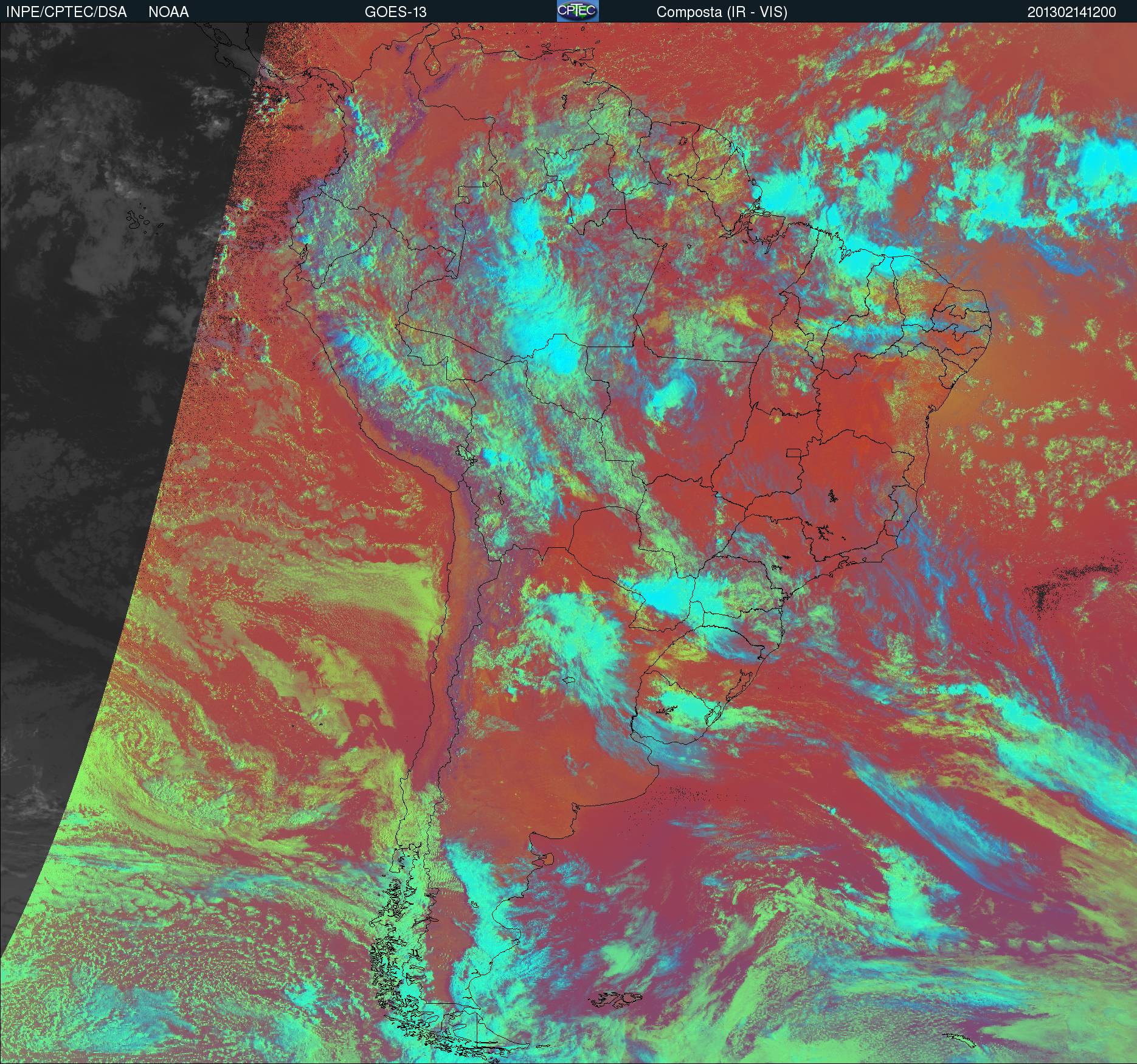Select the INPE/CPTEC/DSA header text
The height and width of the screenshot is (1064, 1137).
click(x=66, y=12)
